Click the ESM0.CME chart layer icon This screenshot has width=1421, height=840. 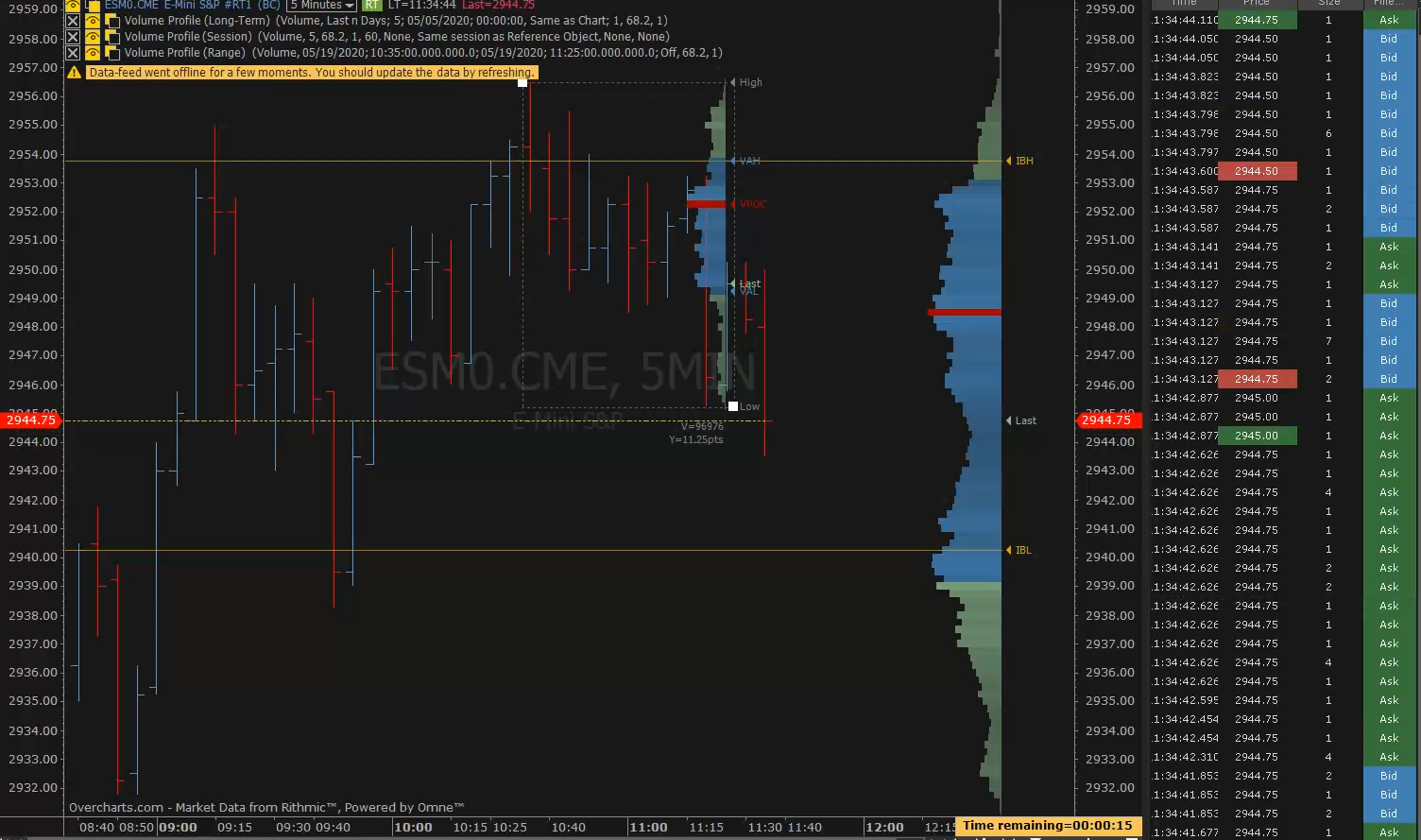[x=93, y=5]
